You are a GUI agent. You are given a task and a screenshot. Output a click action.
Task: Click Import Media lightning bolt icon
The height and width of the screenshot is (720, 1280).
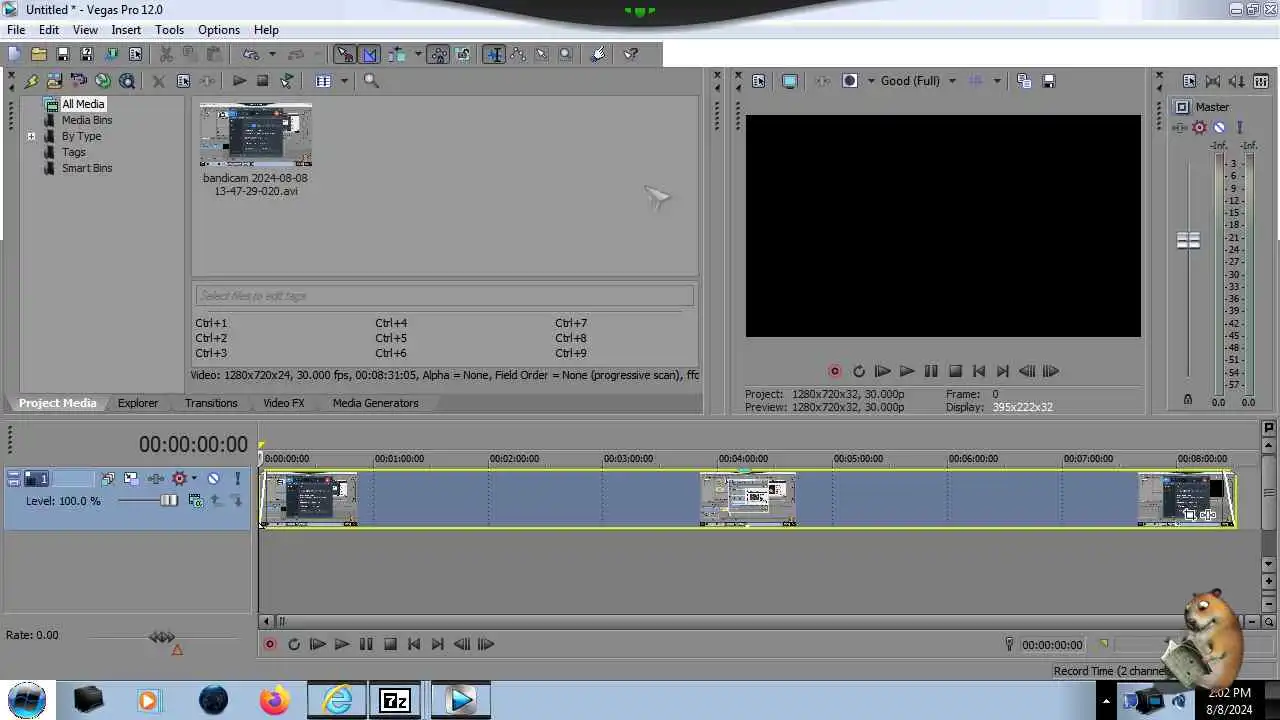[31, 81]
